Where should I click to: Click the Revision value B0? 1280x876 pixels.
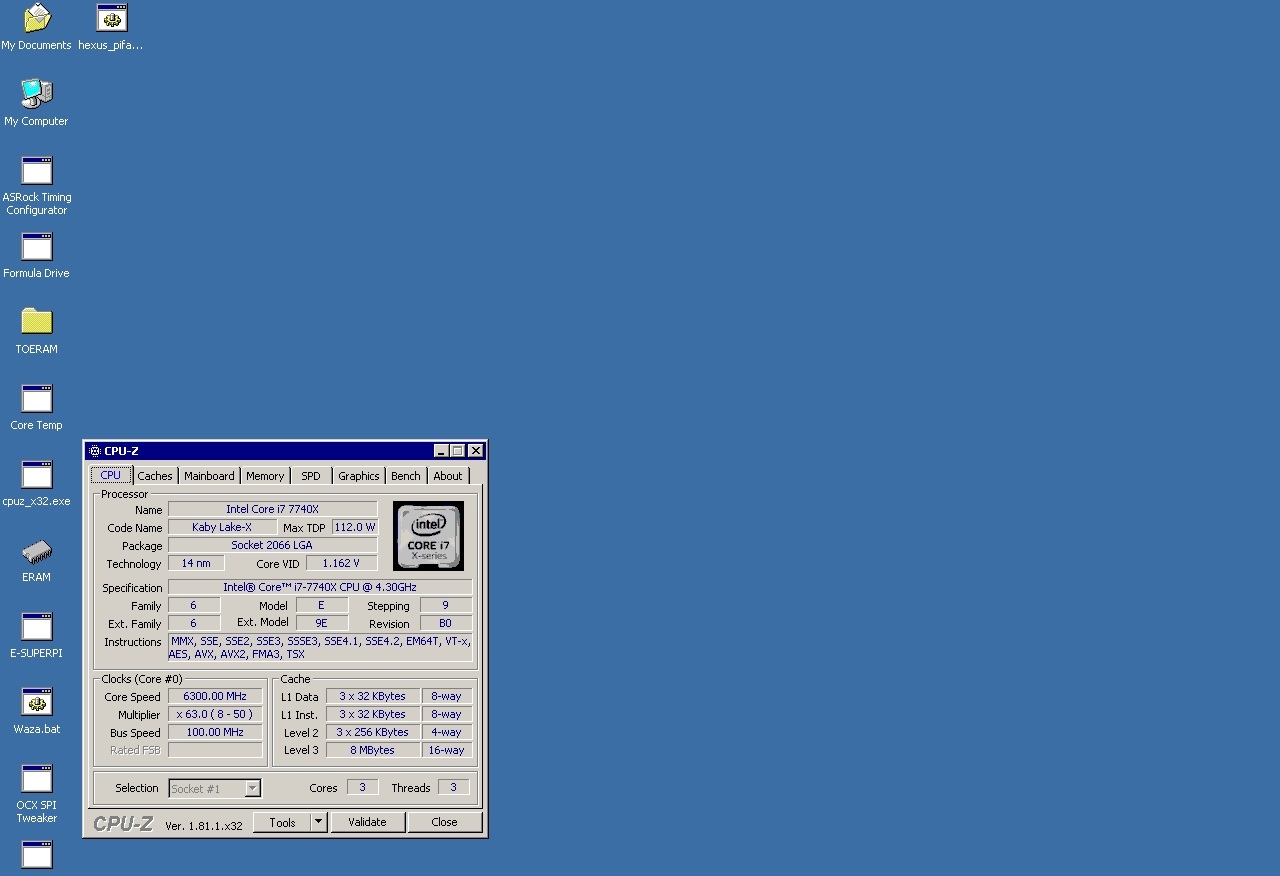coord(445,623)
